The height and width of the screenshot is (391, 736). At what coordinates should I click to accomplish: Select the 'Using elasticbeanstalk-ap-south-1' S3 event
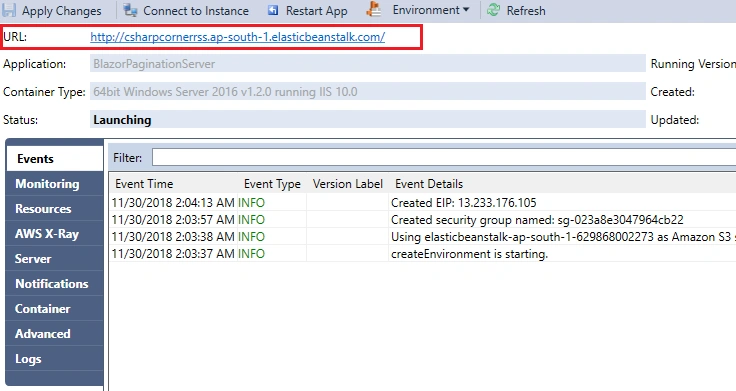(563, 237)
